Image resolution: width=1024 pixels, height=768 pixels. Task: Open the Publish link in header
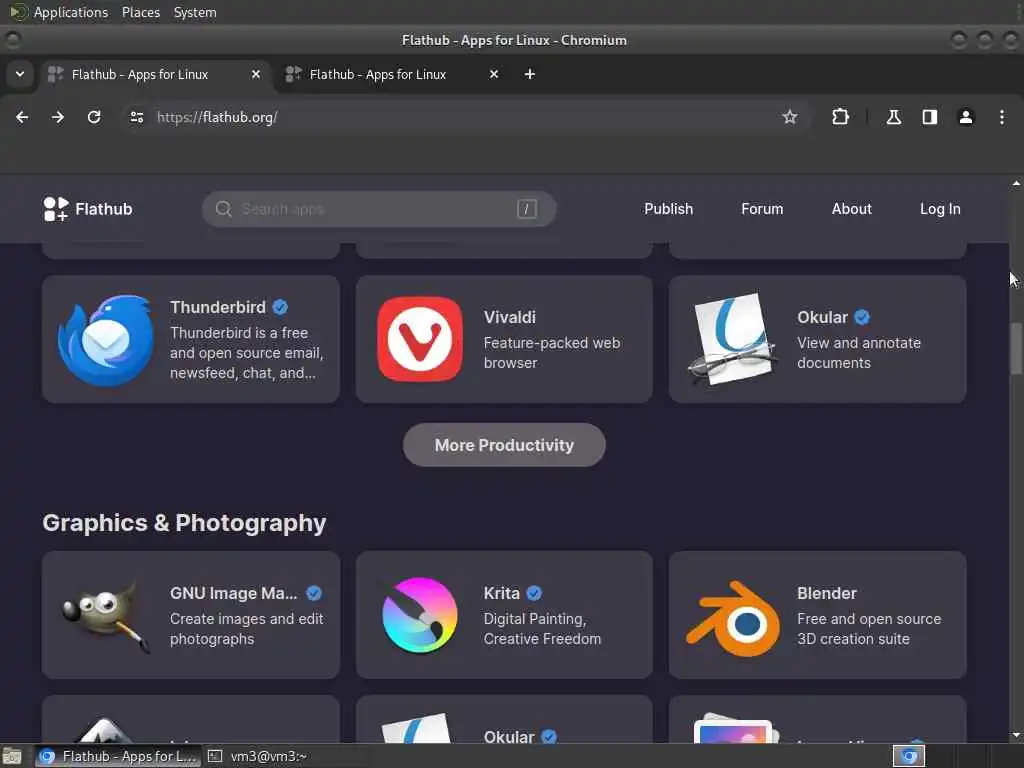coord(668,209)
